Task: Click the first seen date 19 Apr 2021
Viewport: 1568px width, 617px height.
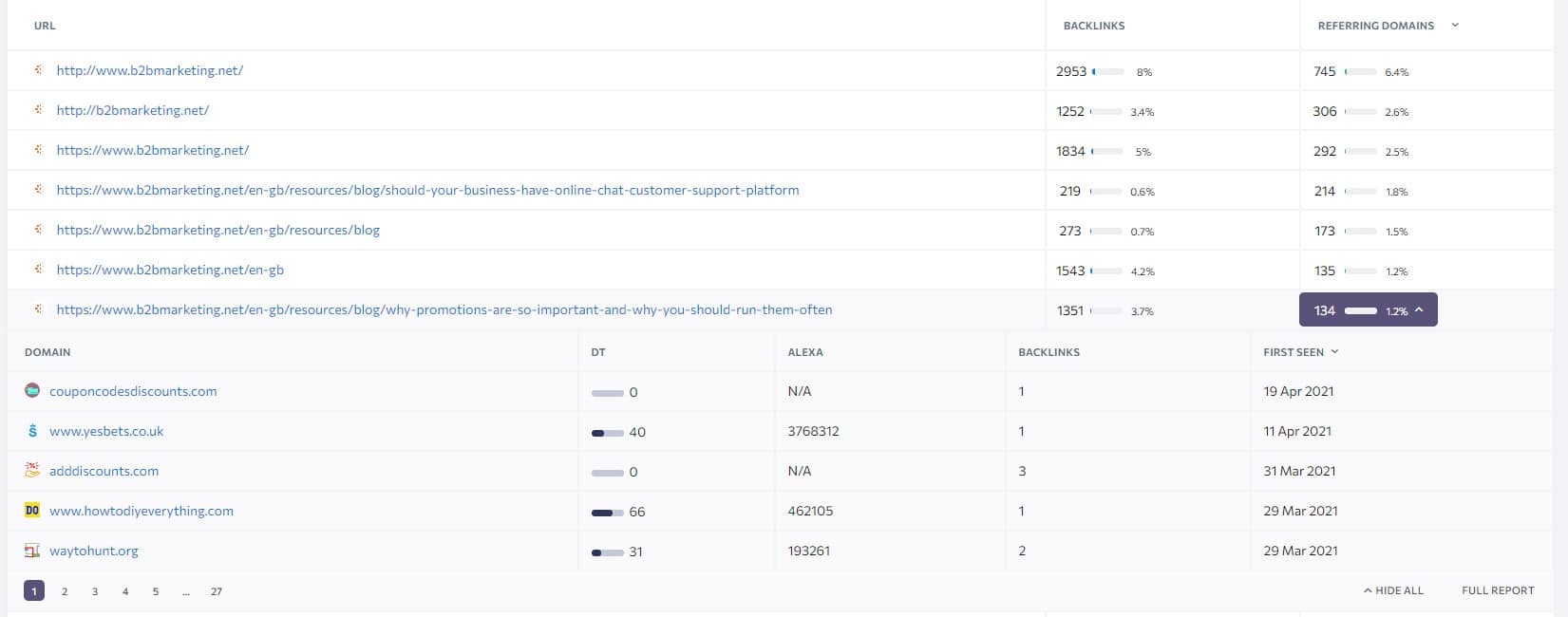Action: pos(1298,391)
